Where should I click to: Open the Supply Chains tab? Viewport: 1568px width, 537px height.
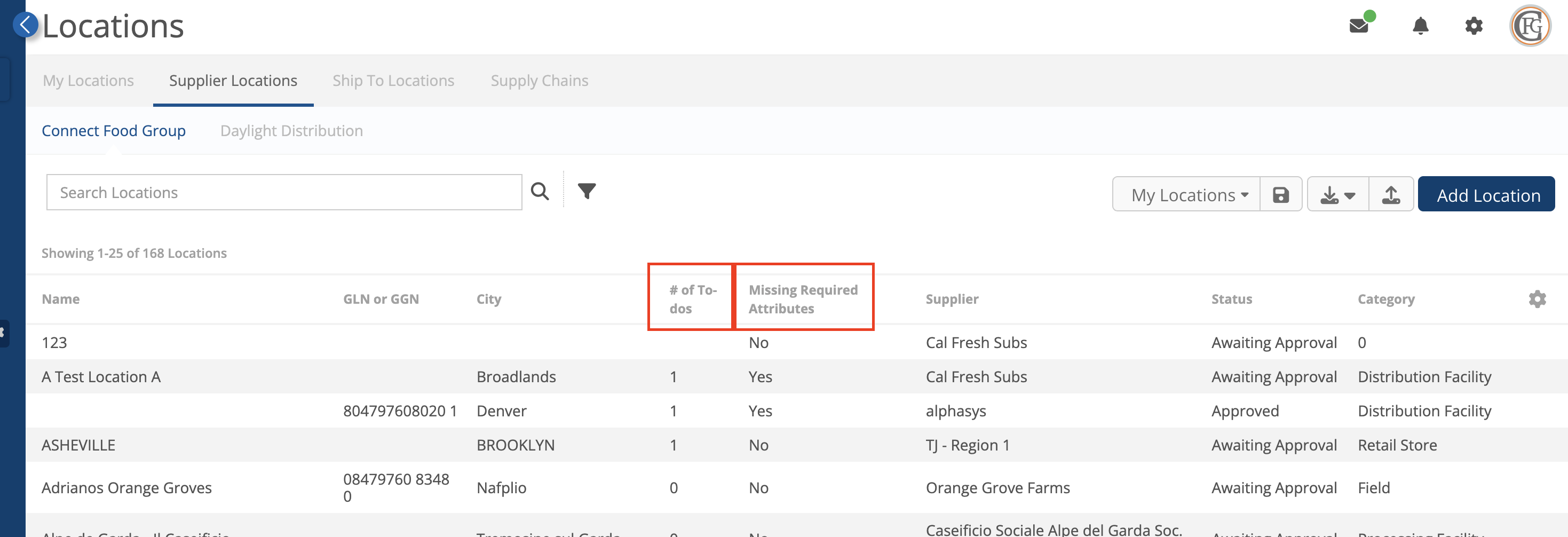point(540,81)
